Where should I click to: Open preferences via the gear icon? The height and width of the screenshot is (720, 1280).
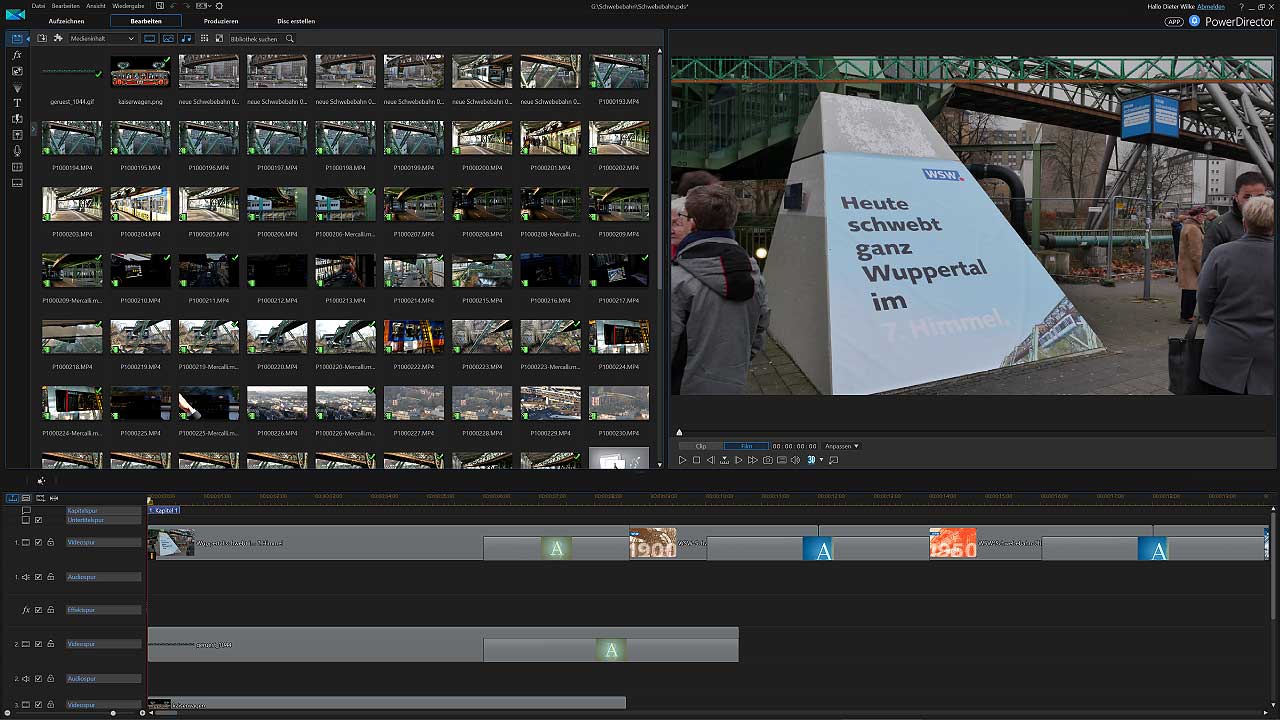(219, 6)
